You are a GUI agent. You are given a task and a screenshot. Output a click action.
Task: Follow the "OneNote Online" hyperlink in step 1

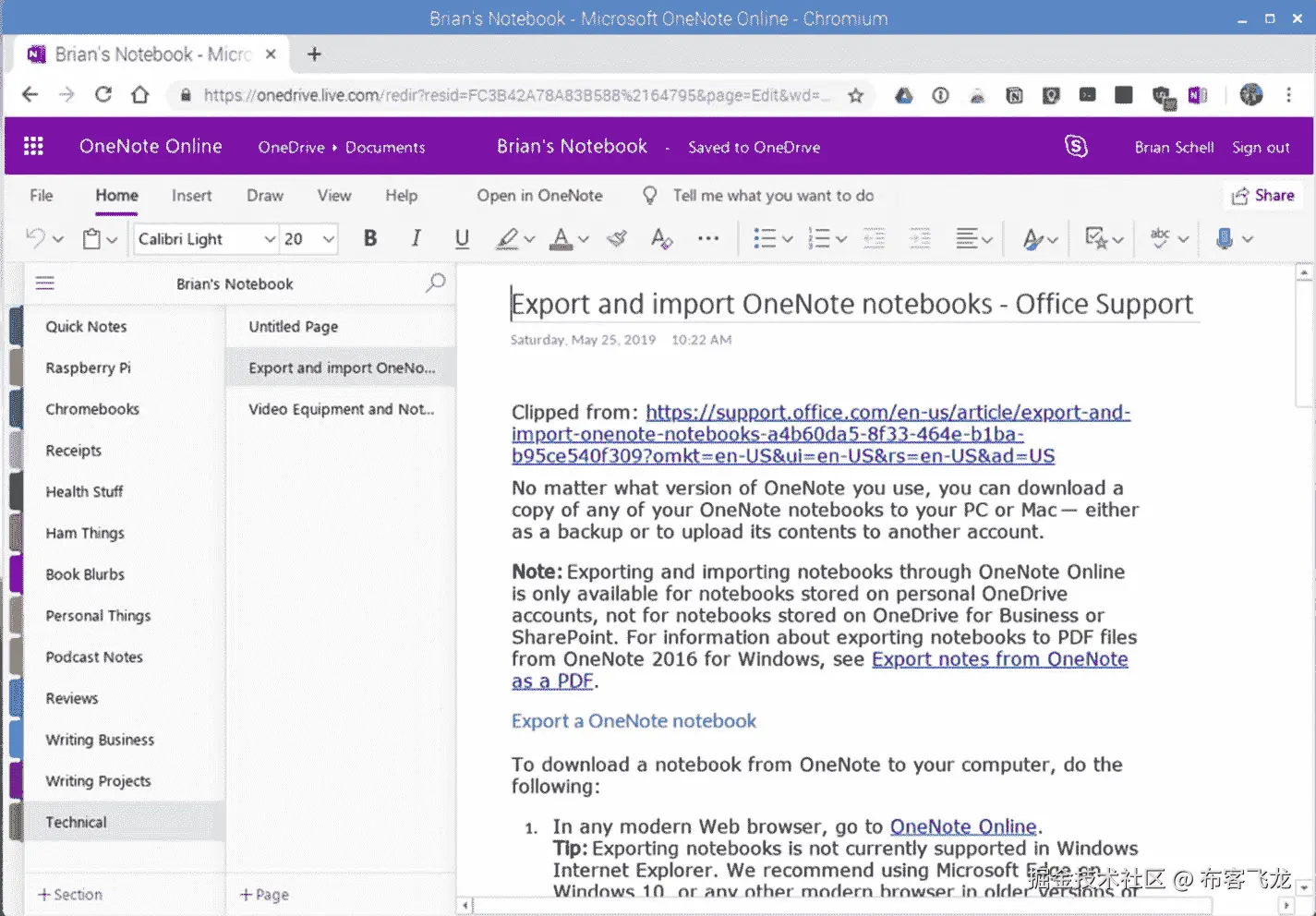click(963, 826)
